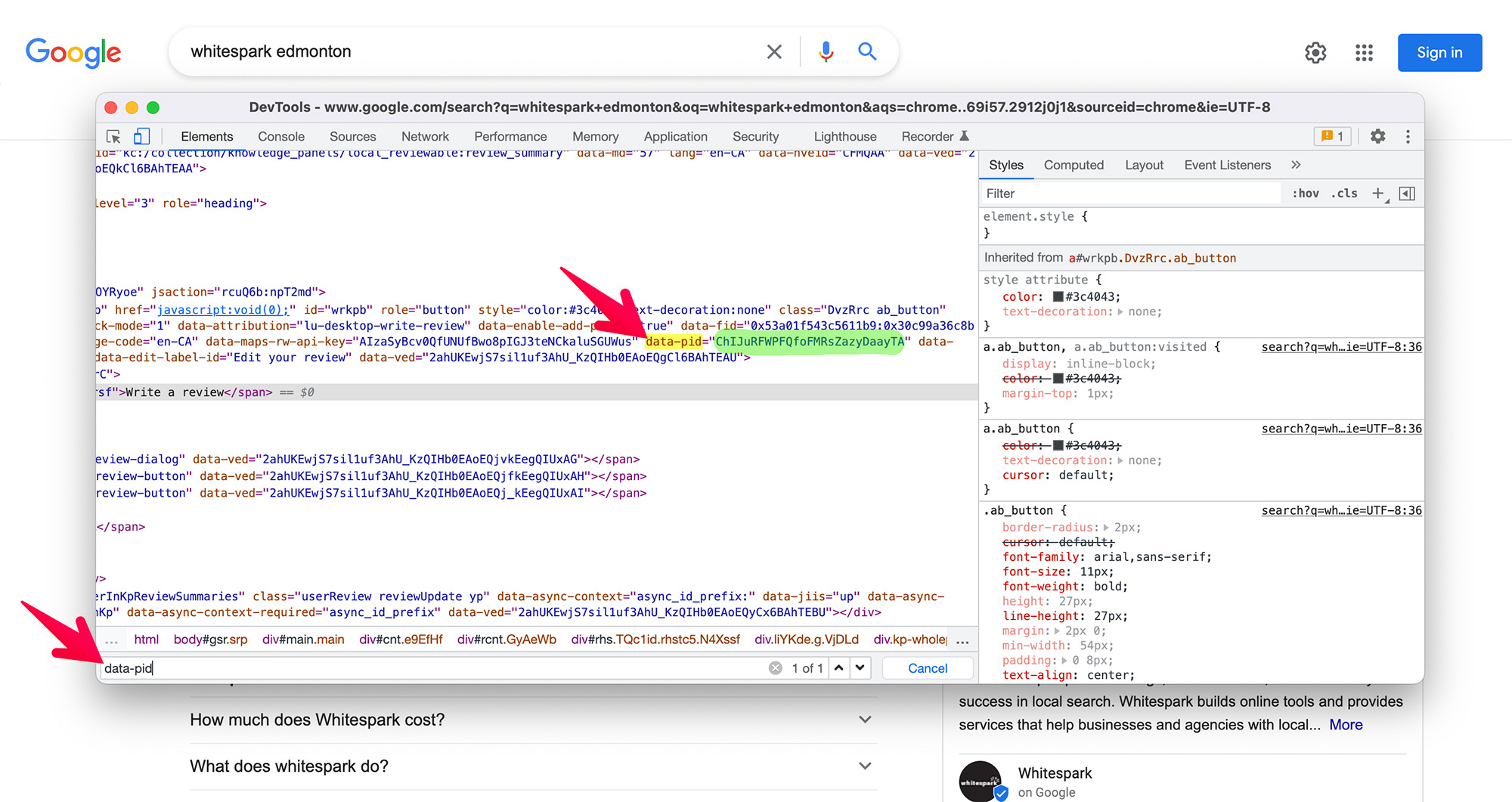Expand 'What does whitespark do?' question

tap(865, 766)
